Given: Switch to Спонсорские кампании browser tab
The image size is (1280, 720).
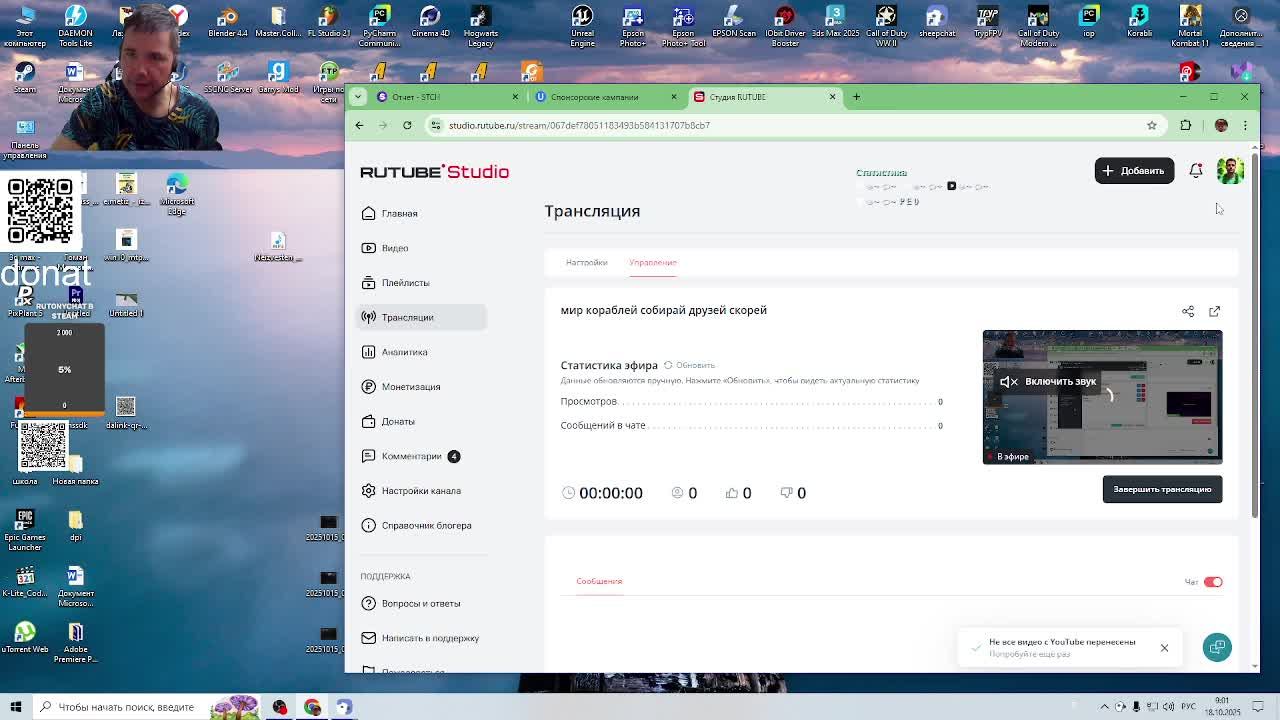Looking at the screenshot, I should point(606,97).
